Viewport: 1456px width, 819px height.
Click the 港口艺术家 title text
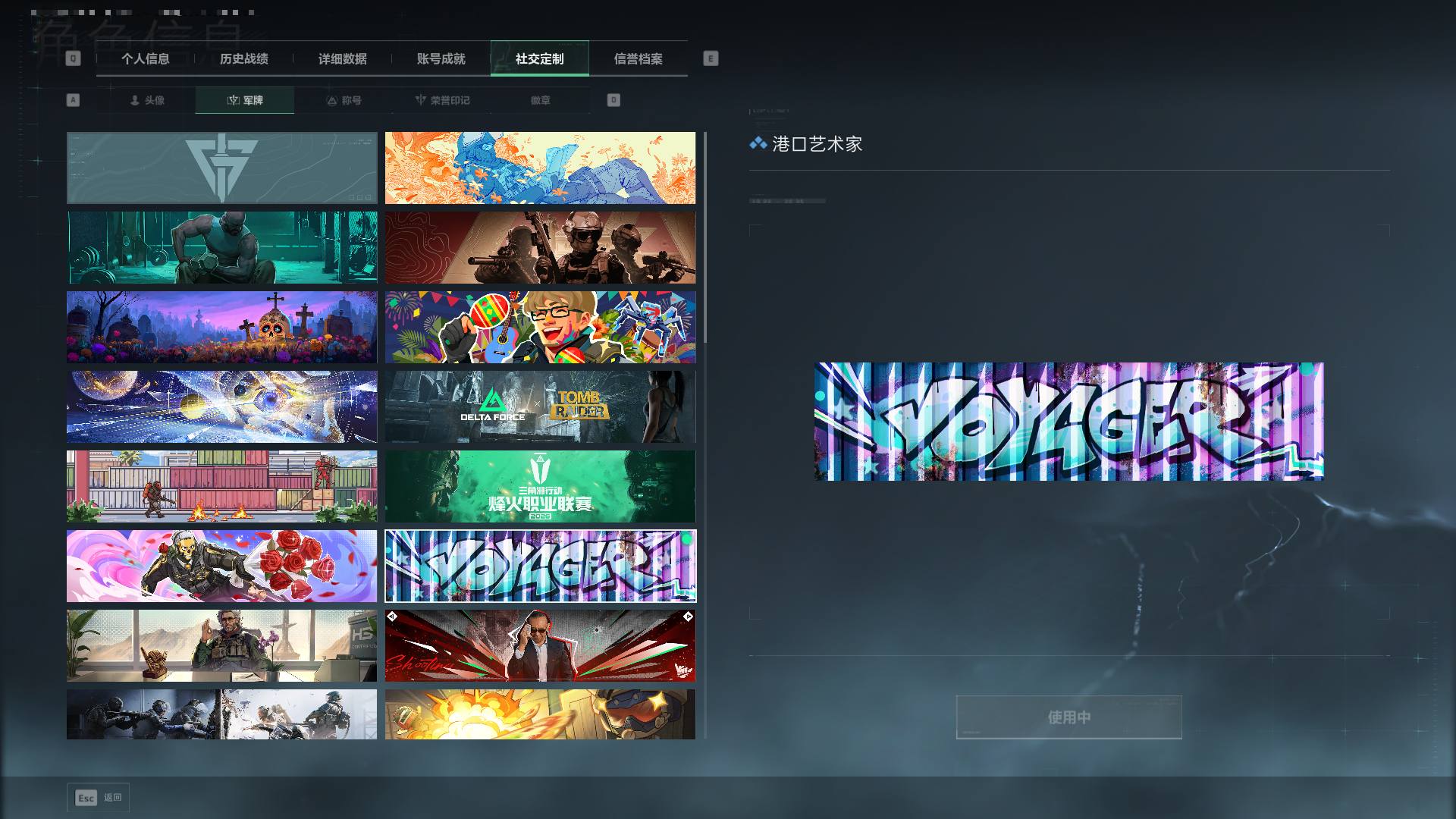point(817,144)
